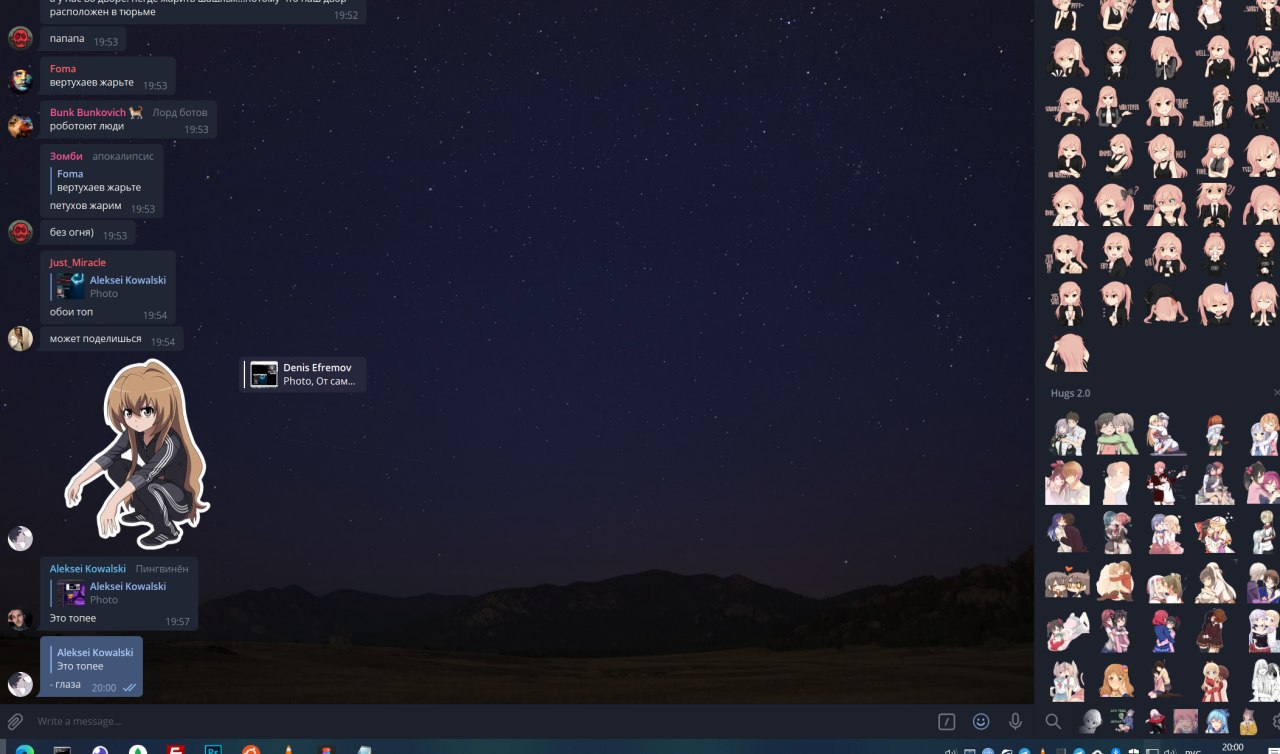
Task: Select the blurry pink-haired face pack tab
Action: coord(1185,721)
